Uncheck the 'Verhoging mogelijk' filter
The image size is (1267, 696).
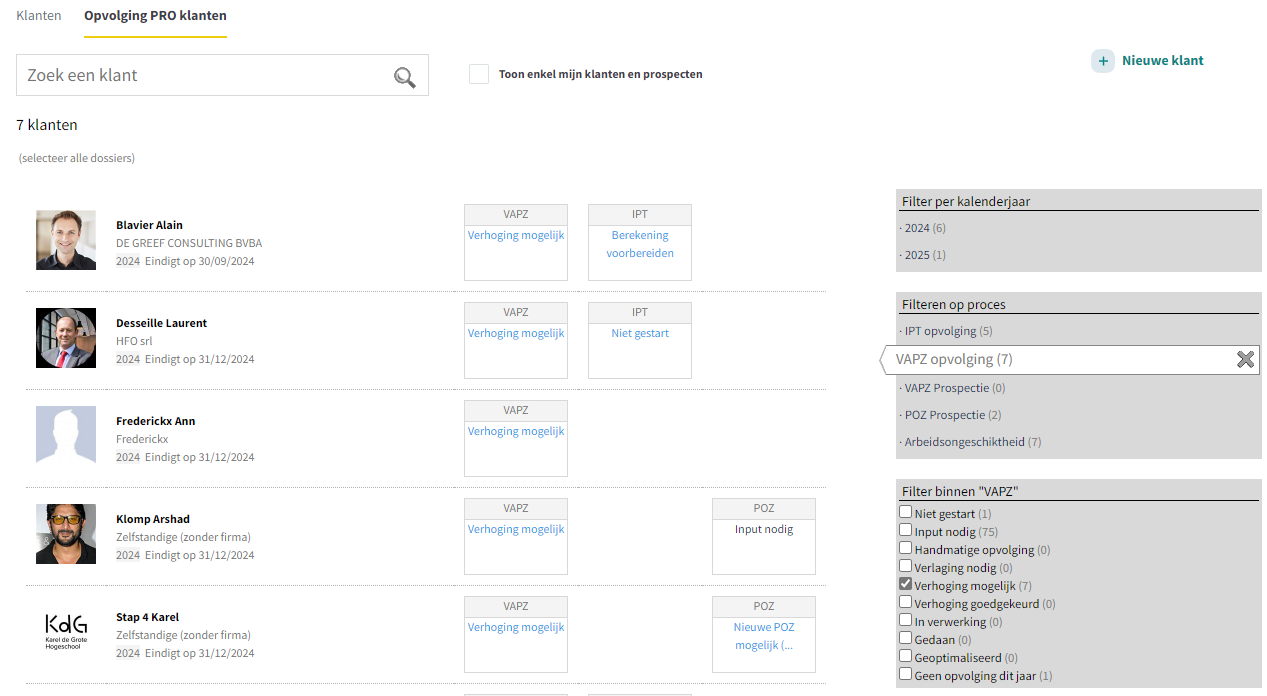coord(905,584)
